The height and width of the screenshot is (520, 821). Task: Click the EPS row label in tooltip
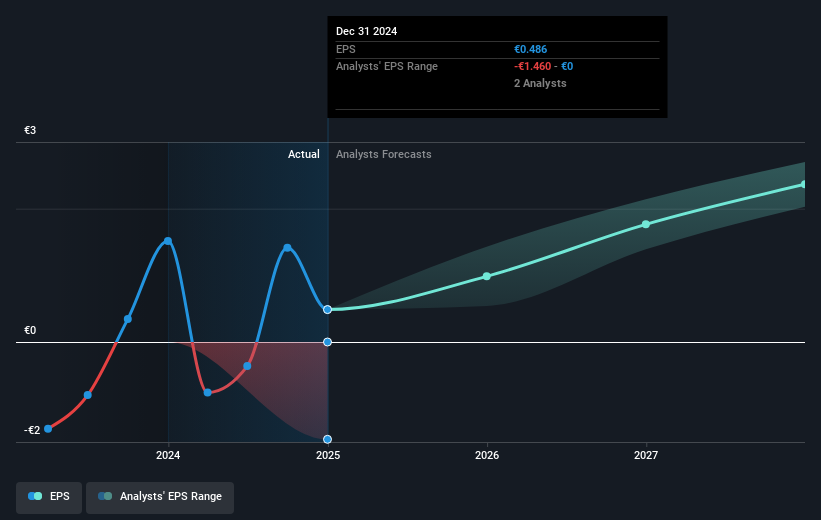pyautogui.click(x=346, y=49)
